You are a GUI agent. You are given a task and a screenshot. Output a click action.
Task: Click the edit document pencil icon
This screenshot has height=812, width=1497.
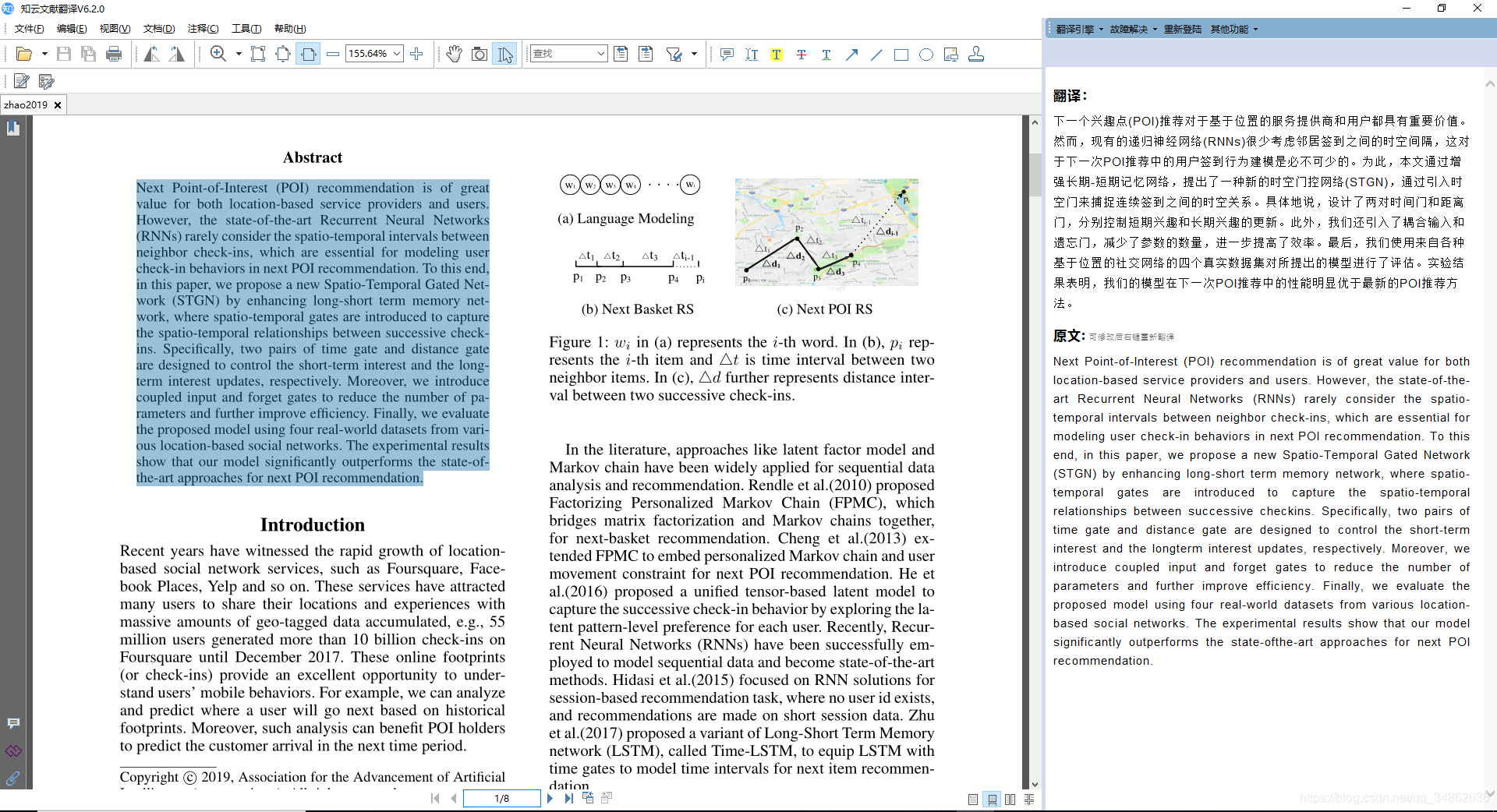point(22,81)
